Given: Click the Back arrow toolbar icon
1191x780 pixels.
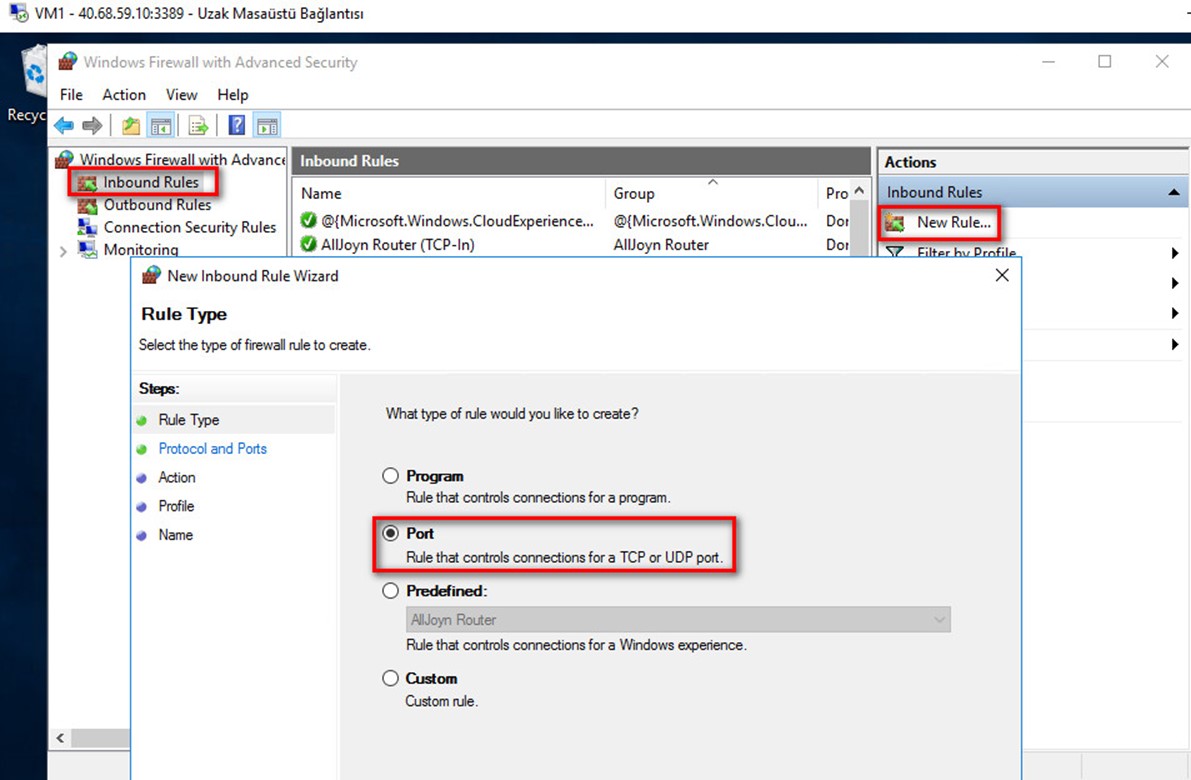Looking at the screenshot, I should click(65, 125).
